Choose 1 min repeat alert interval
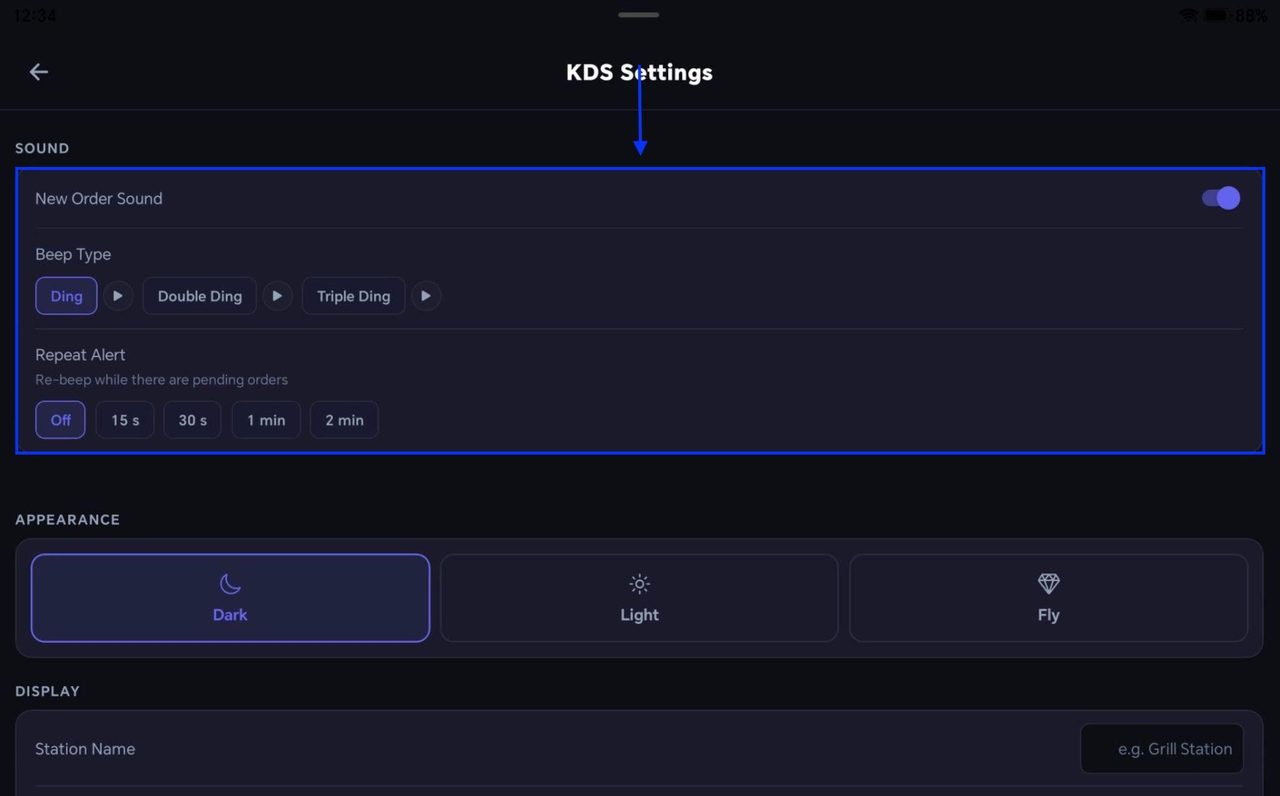1280x796 pixels. click(266, 420)
